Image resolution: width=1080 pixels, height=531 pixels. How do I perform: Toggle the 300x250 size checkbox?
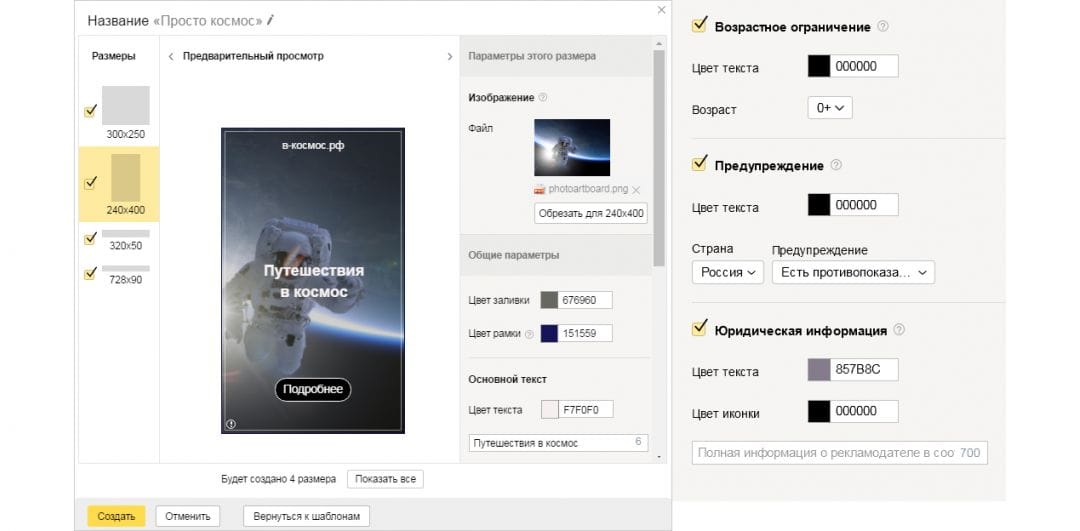pos(90,111)
